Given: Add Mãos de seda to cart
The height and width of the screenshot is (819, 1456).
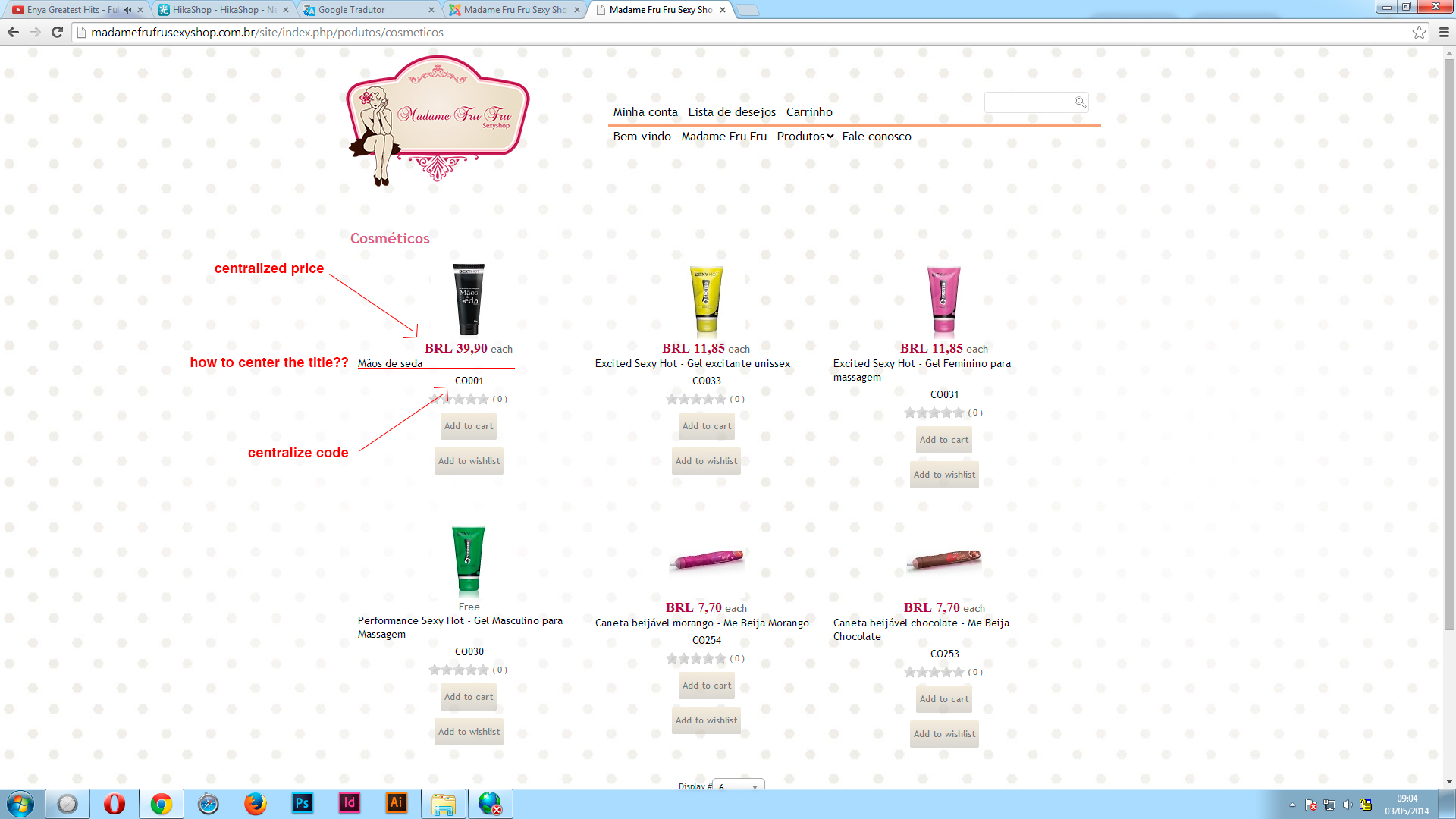Looking at the screenshot, I should click(469, 426).
